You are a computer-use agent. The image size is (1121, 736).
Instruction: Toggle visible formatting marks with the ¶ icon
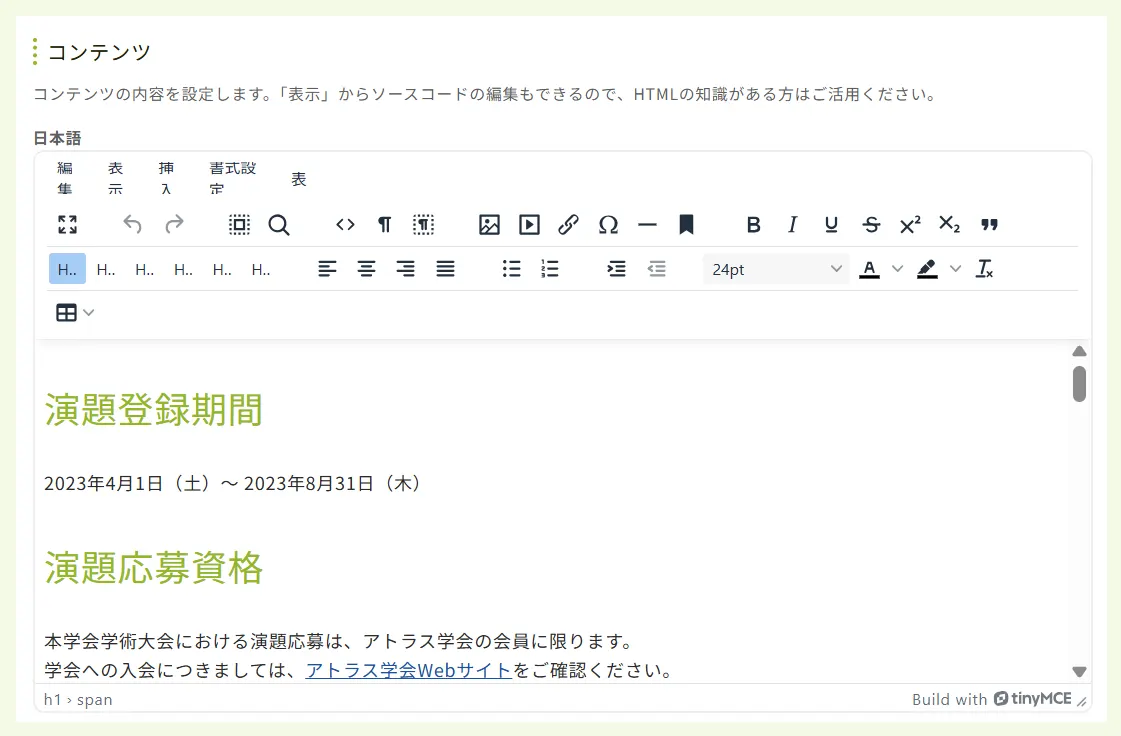[384, 225]
